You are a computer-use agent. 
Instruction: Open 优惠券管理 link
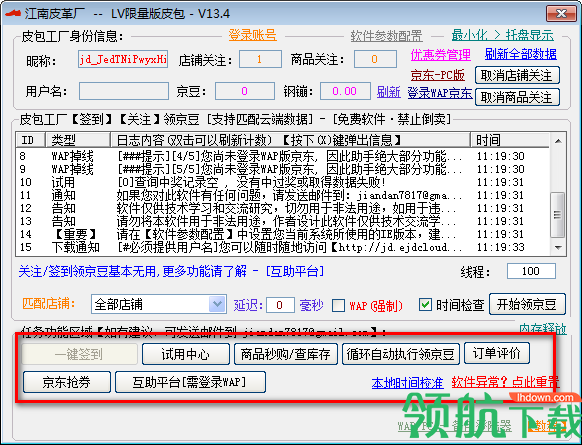coord(441,55)
